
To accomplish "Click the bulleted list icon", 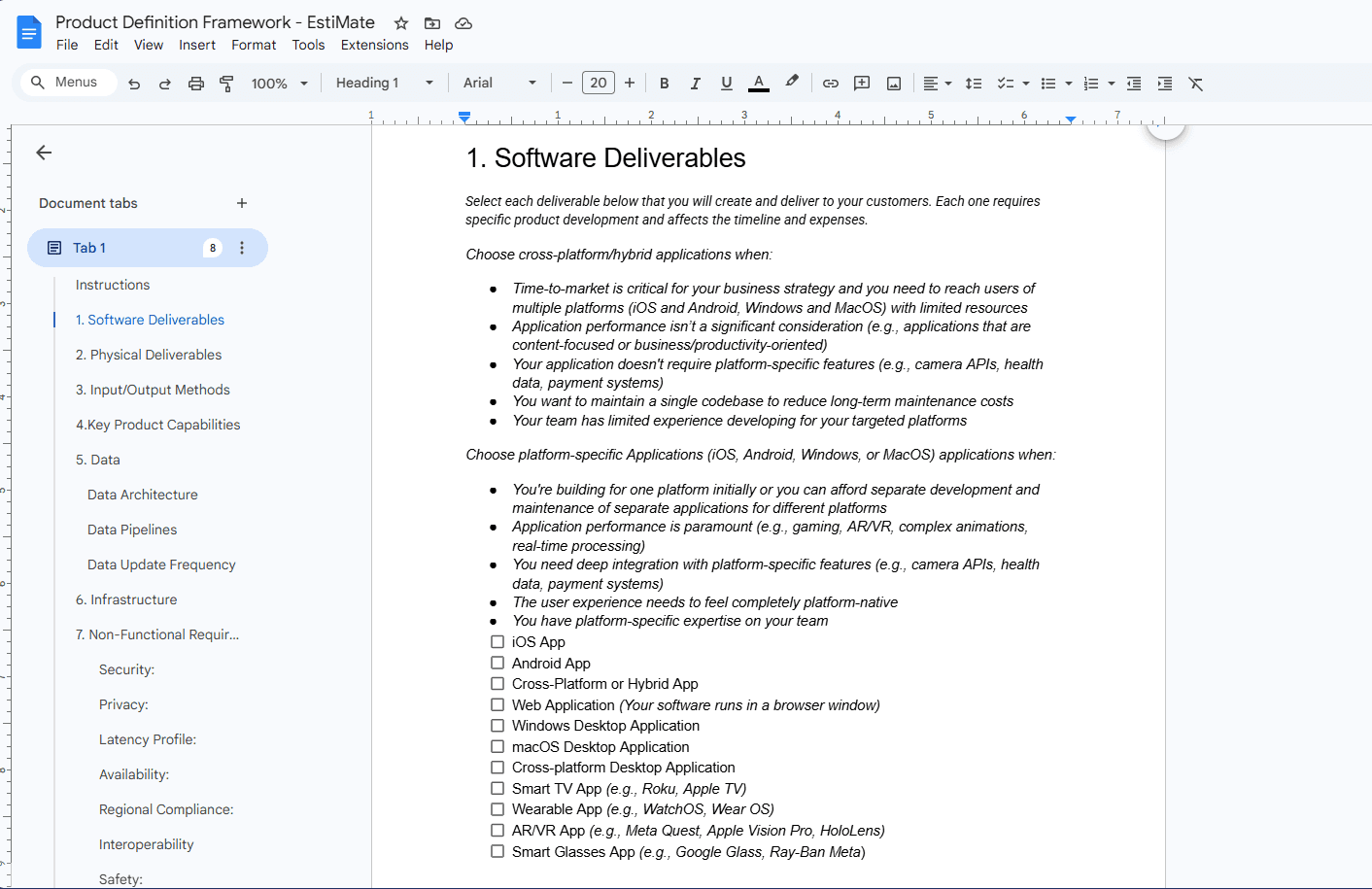I will coord(1048,84).
